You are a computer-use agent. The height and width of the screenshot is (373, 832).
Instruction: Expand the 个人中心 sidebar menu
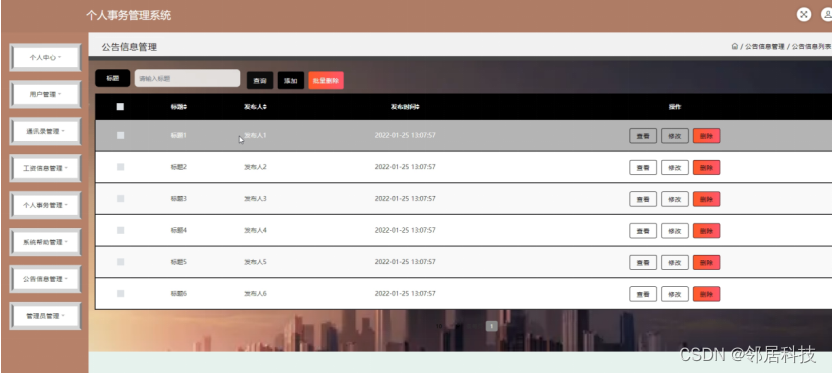pos(46,57)
